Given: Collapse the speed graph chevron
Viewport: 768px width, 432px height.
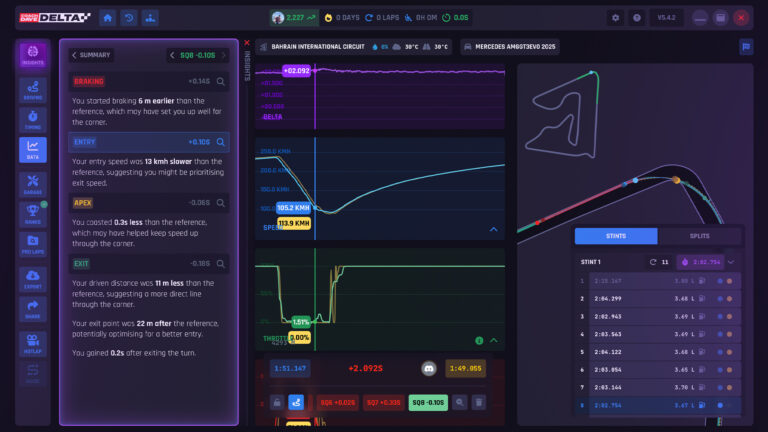Looking at the screenshot, I should [493, 229].
